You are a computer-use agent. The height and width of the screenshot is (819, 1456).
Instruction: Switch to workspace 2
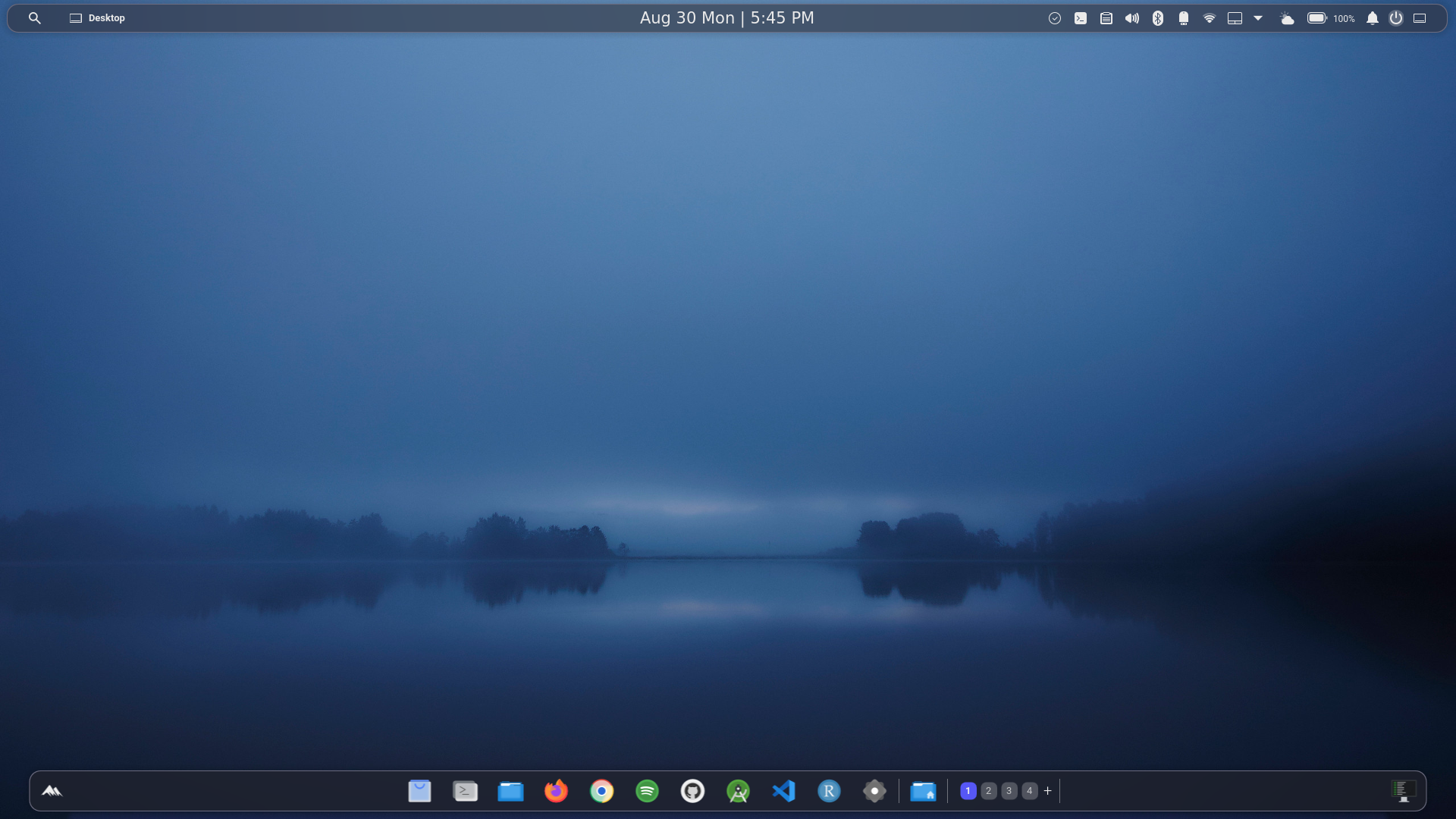tap(988, 791)
